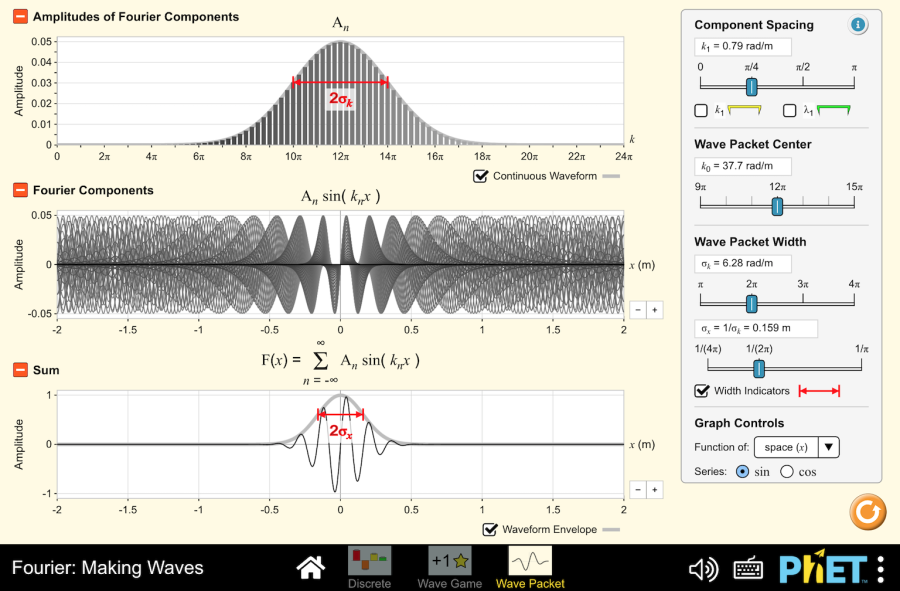Screen dimensions: 900x591
Task: Turn off Width Indicators checkbox
Action: [x=701, y=390]
